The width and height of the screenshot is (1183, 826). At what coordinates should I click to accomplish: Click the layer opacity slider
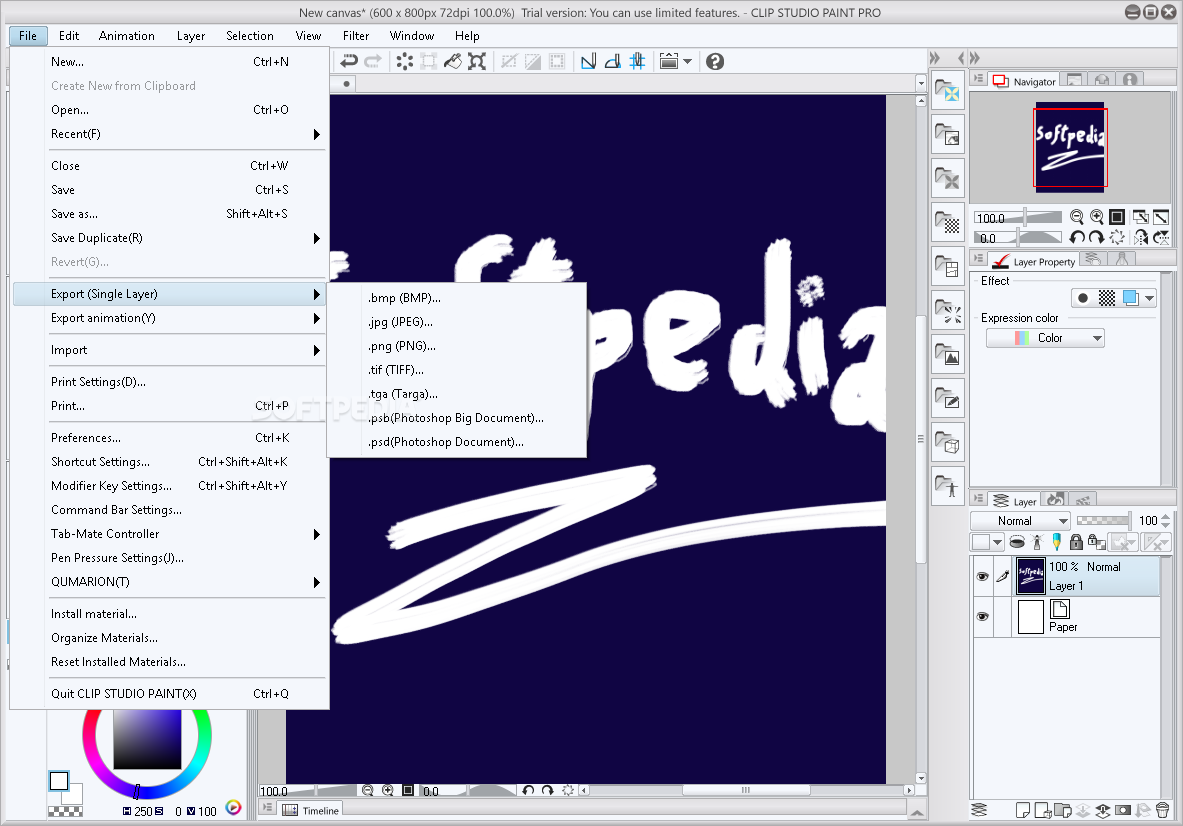(1103, 520)
